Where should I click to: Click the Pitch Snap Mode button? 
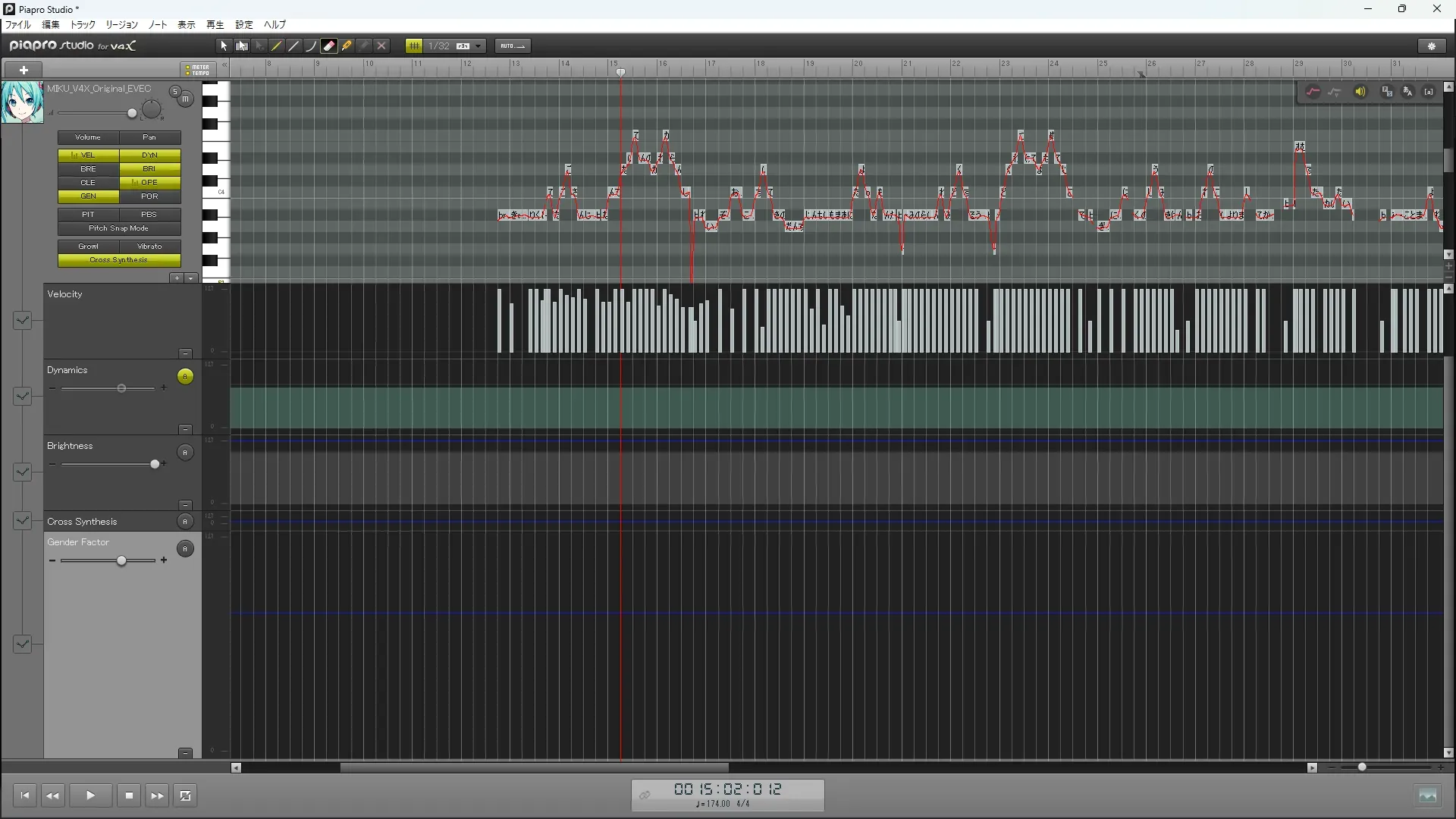click(119, 228)
